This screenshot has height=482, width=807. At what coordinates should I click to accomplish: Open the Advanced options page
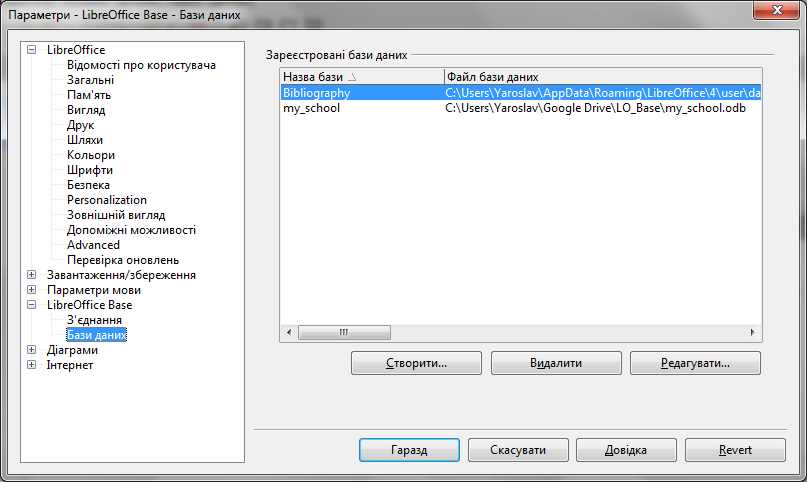click(x=93, y=245)
